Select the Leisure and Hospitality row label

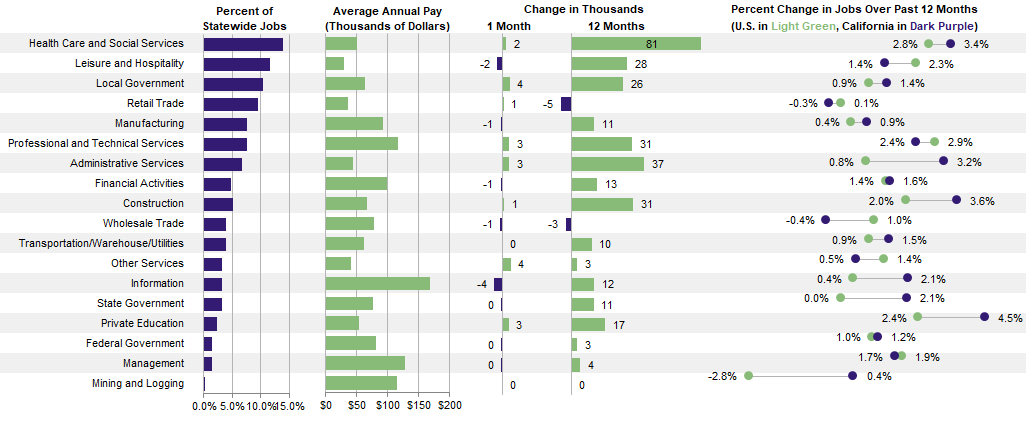click(134, 64)
